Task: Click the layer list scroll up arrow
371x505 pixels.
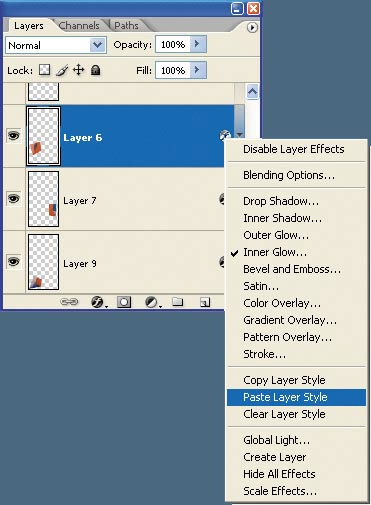Action: click(x=253, y=92)
